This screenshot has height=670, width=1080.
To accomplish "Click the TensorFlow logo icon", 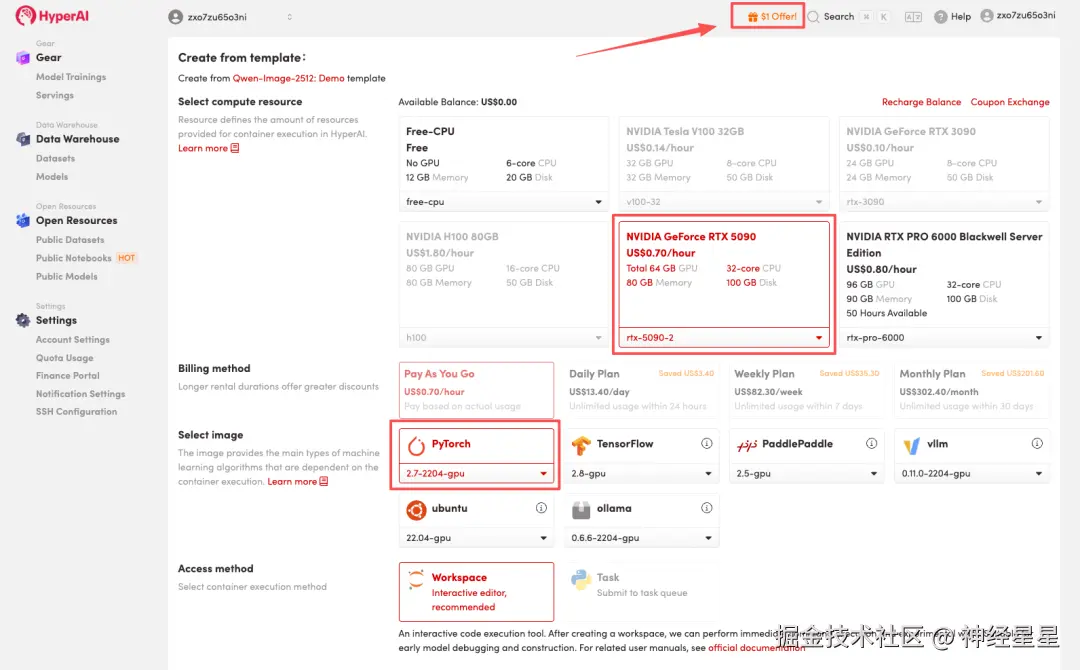I will (x=581, y=446).
